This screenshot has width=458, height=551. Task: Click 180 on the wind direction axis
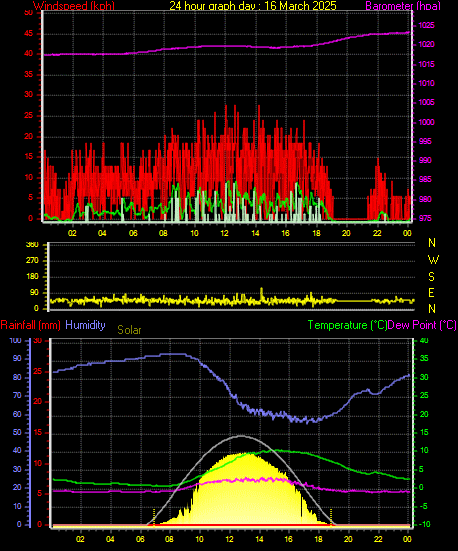(x=32, y=277)
